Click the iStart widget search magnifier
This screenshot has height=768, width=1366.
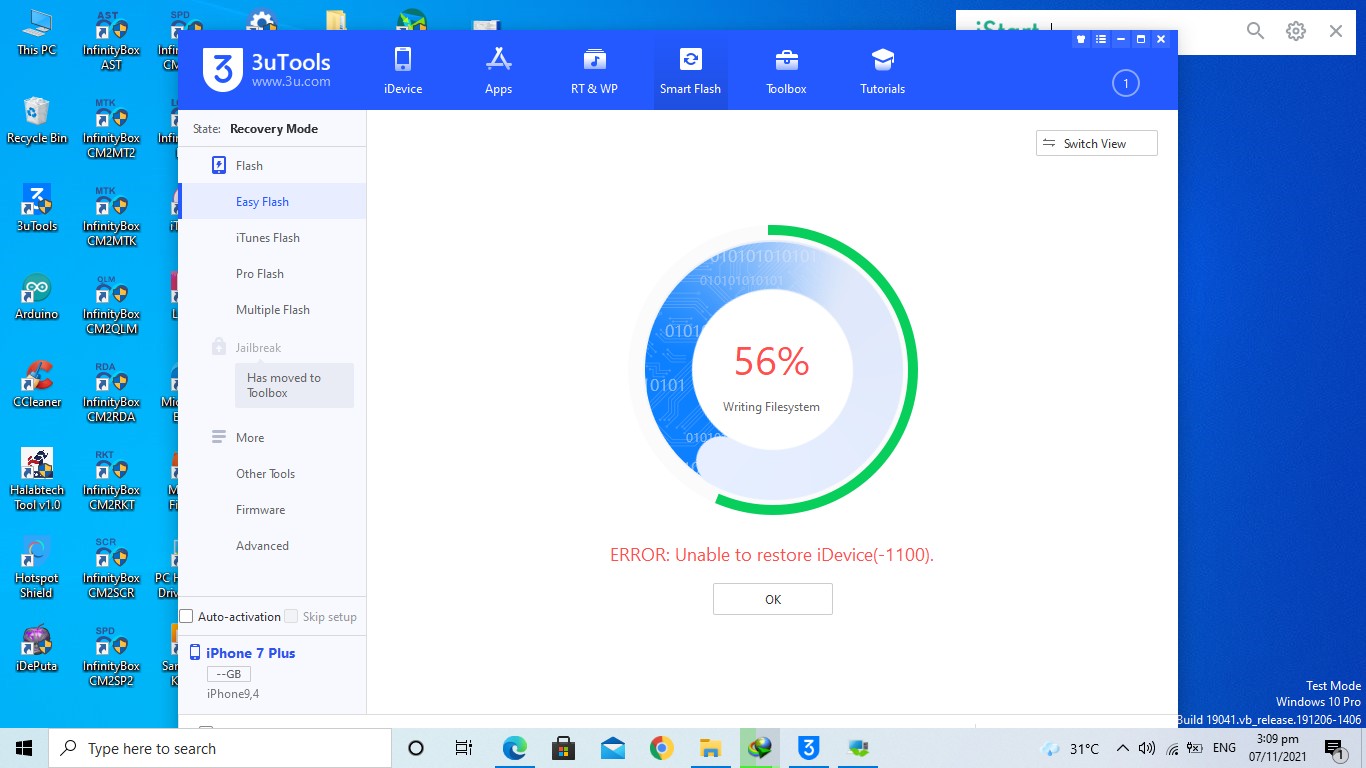pyautogui.click(x=1256, y=31)
